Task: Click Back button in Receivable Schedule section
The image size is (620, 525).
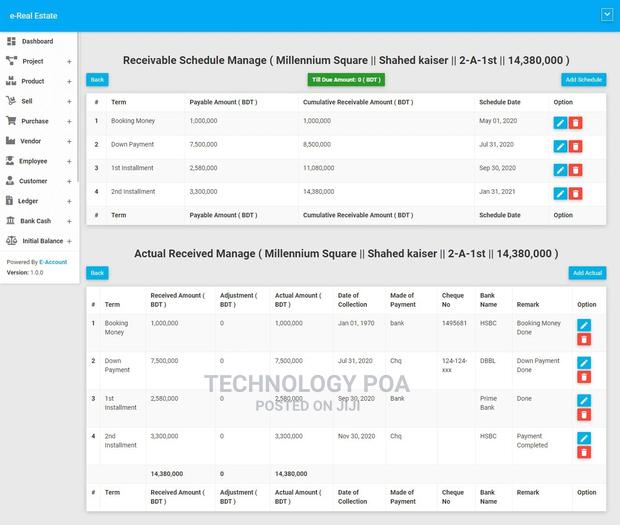Action: (x=96, y=79)
